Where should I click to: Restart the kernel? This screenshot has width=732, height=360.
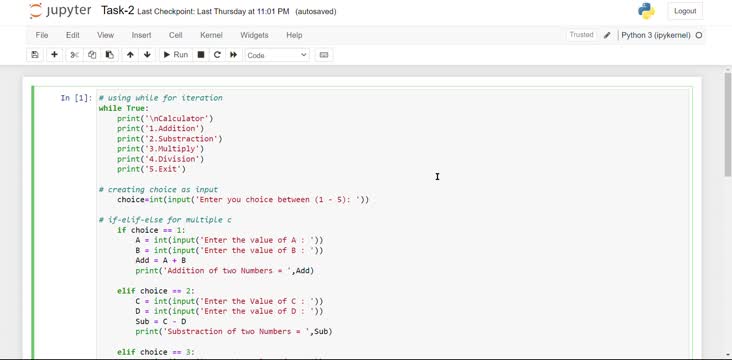[217, 55]
